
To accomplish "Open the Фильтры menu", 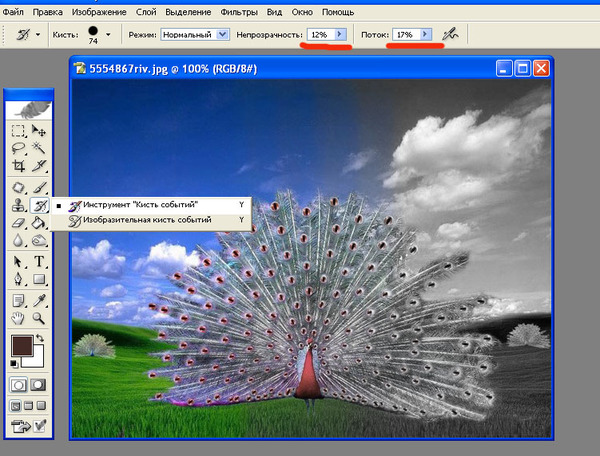I will point(239,12).
